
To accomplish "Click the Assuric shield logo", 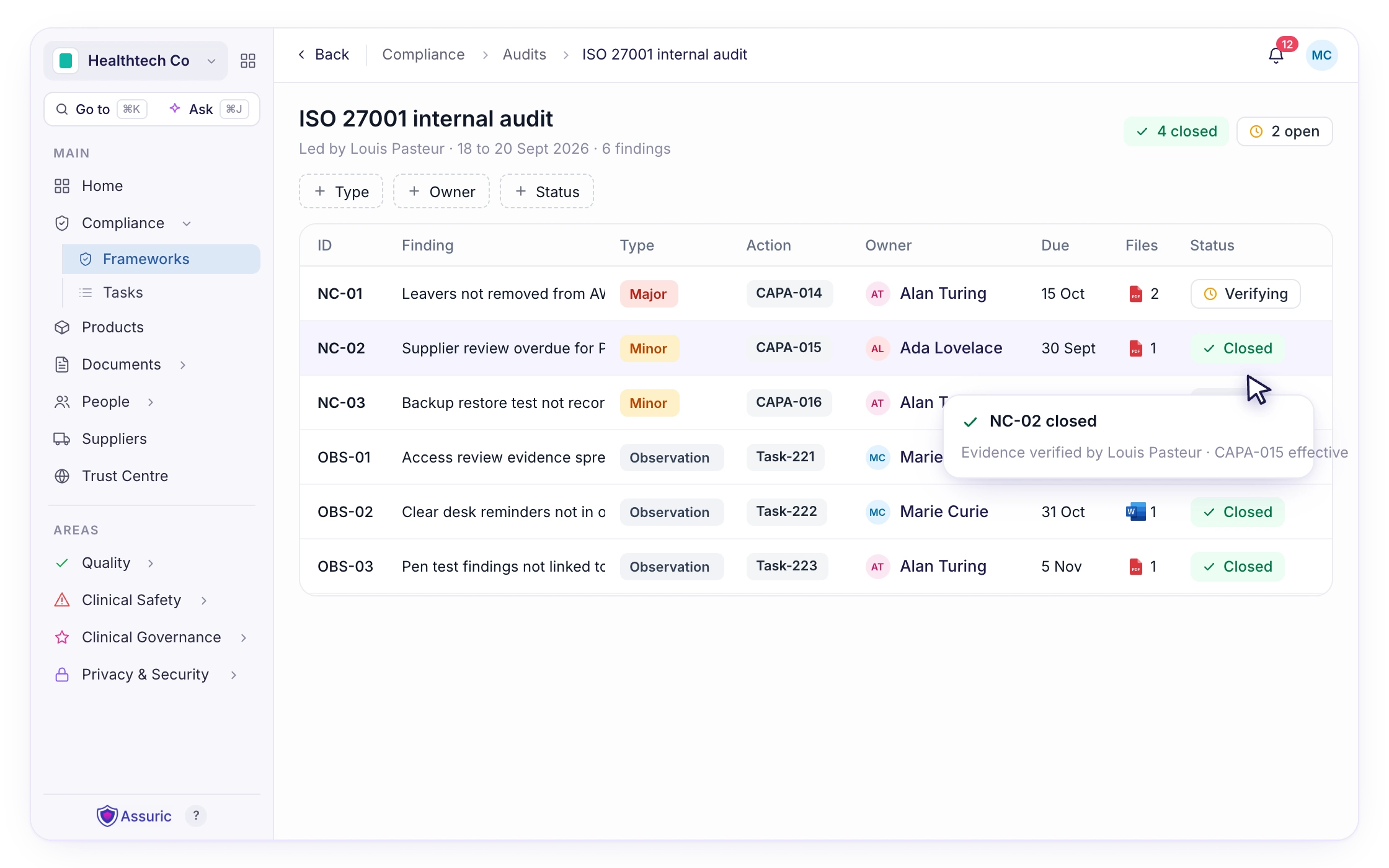I will pyautogui.click(x=107, y=816).
